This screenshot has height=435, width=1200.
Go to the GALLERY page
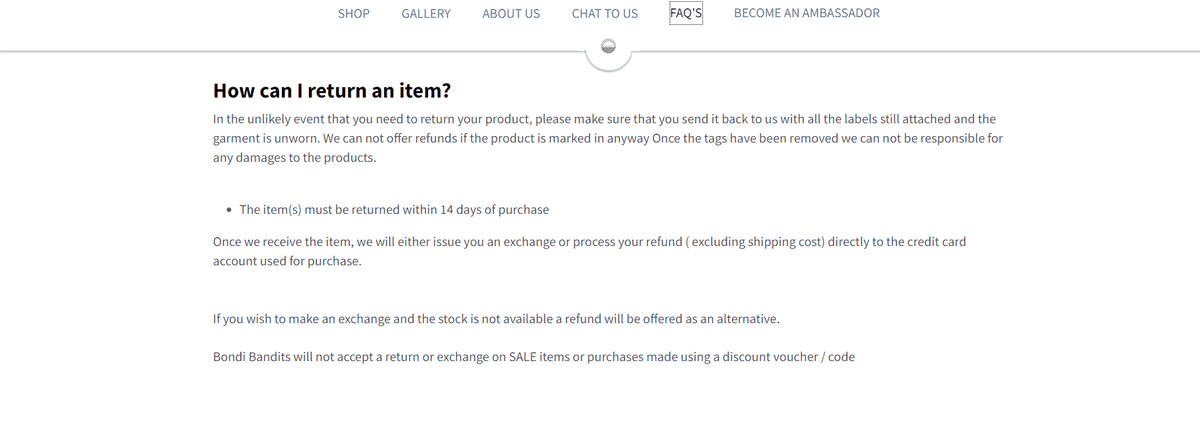tap(426, 13)
